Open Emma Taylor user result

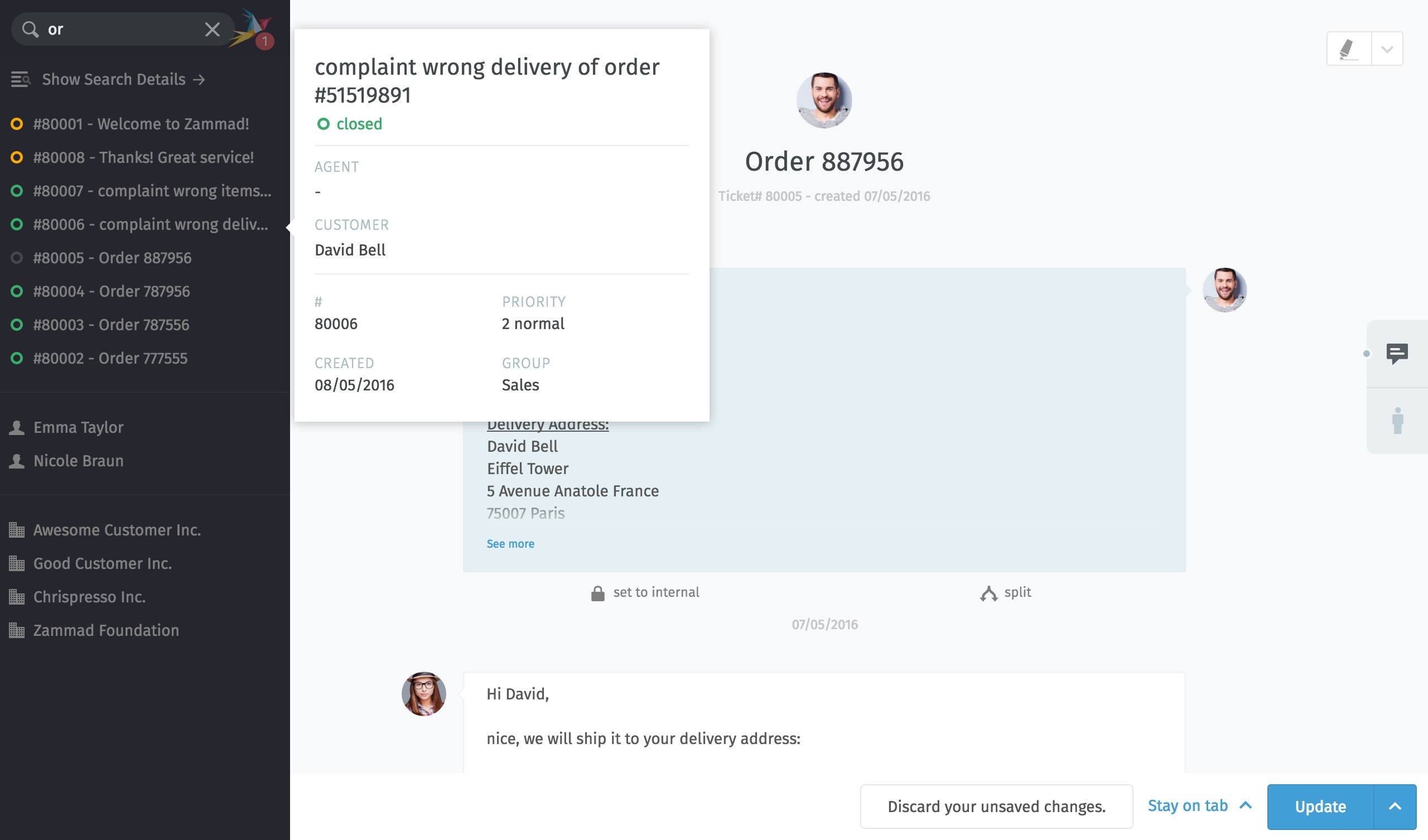pyautogui.click(x=78, y=427)
